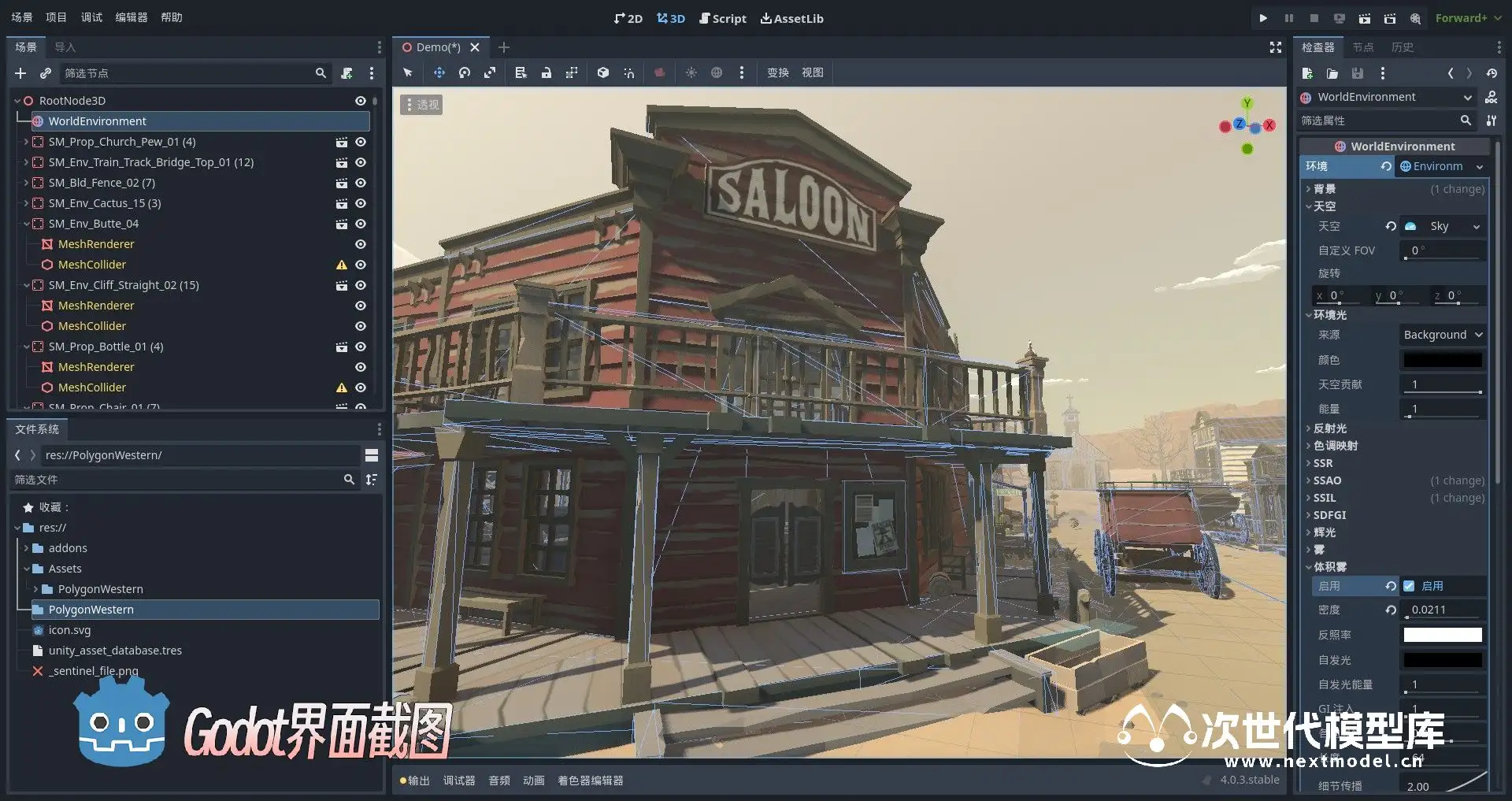Screen dimensions: 1512x801
Task: Click the Add Node plus icon
Action: click(20, 73)
